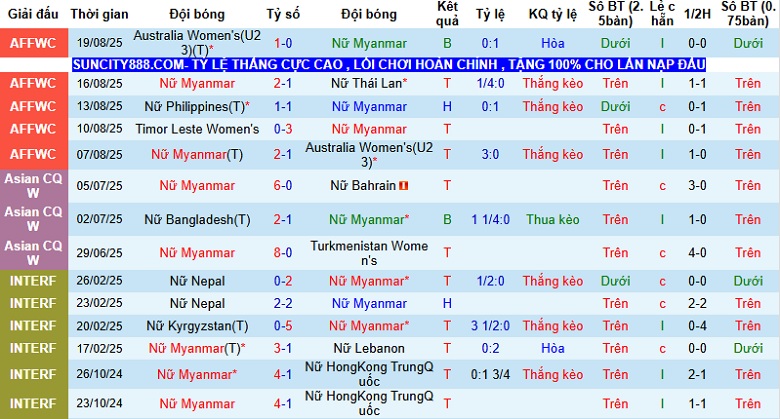Image resolution: width=780 pixels, height=419 pixels.
Task: Click odds 3 1/2:0 on Kyrgyzstan row
Action: pyautogui.click(x=490, y=326)
